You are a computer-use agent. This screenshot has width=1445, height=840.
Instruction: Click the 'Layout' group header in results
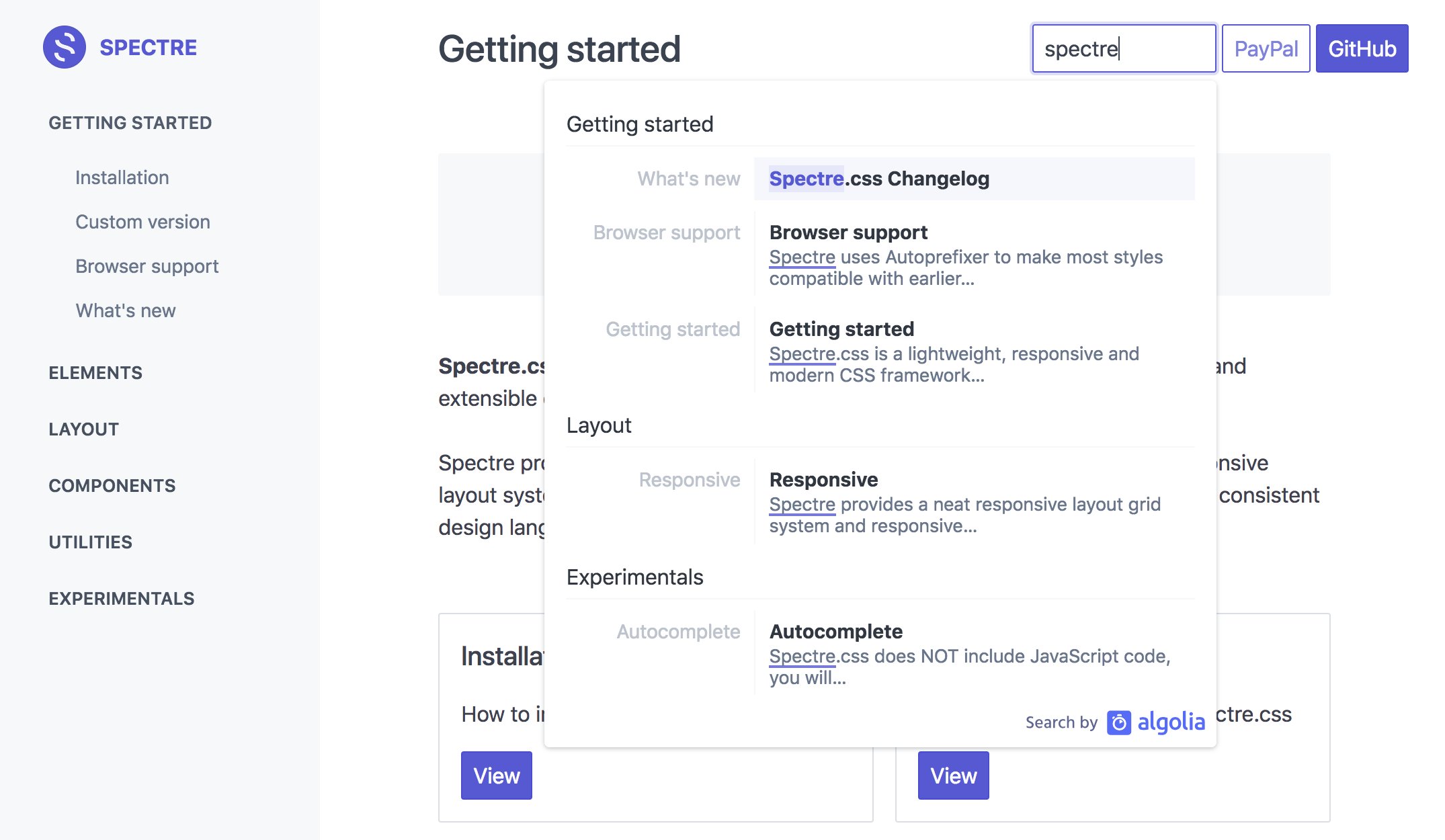pos(599,425)
